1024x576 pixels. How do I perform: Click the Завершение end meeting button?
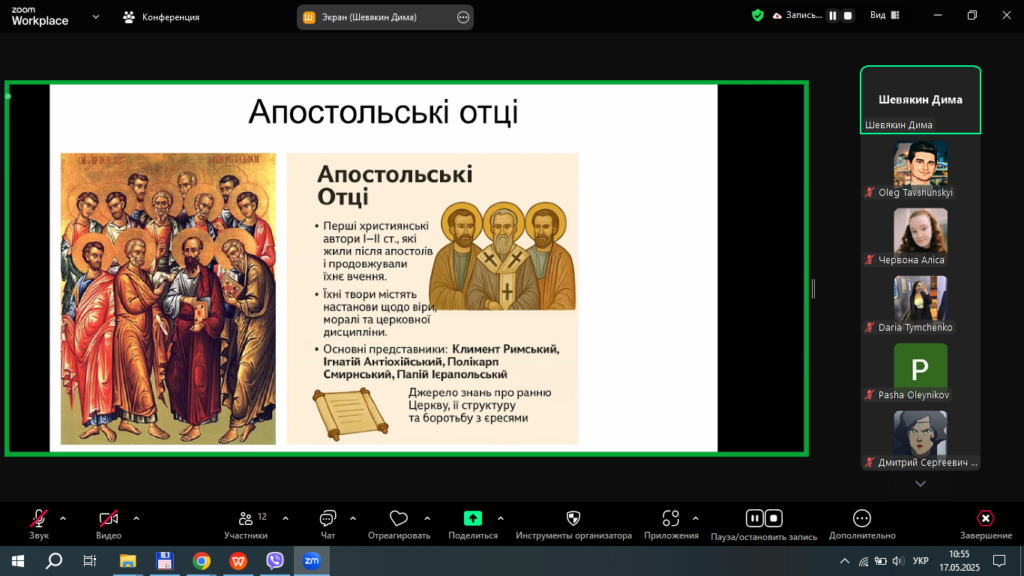(x=985, y=519)
